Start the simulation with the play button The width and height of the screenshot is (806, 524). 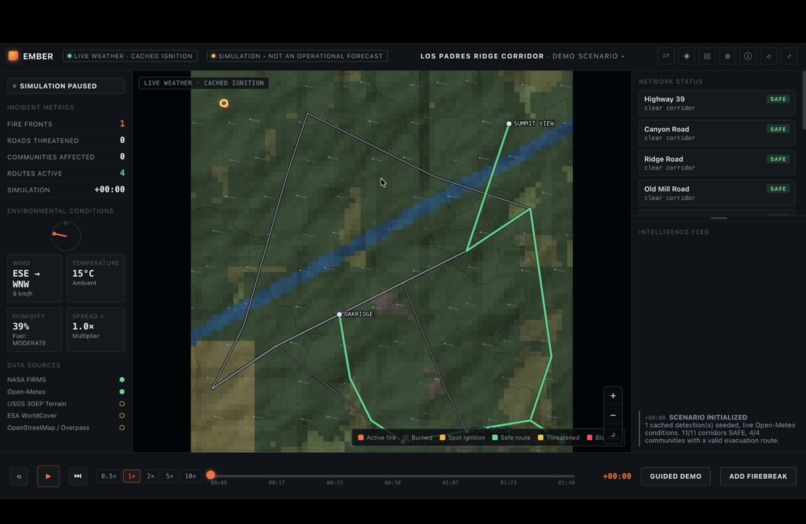48,476
